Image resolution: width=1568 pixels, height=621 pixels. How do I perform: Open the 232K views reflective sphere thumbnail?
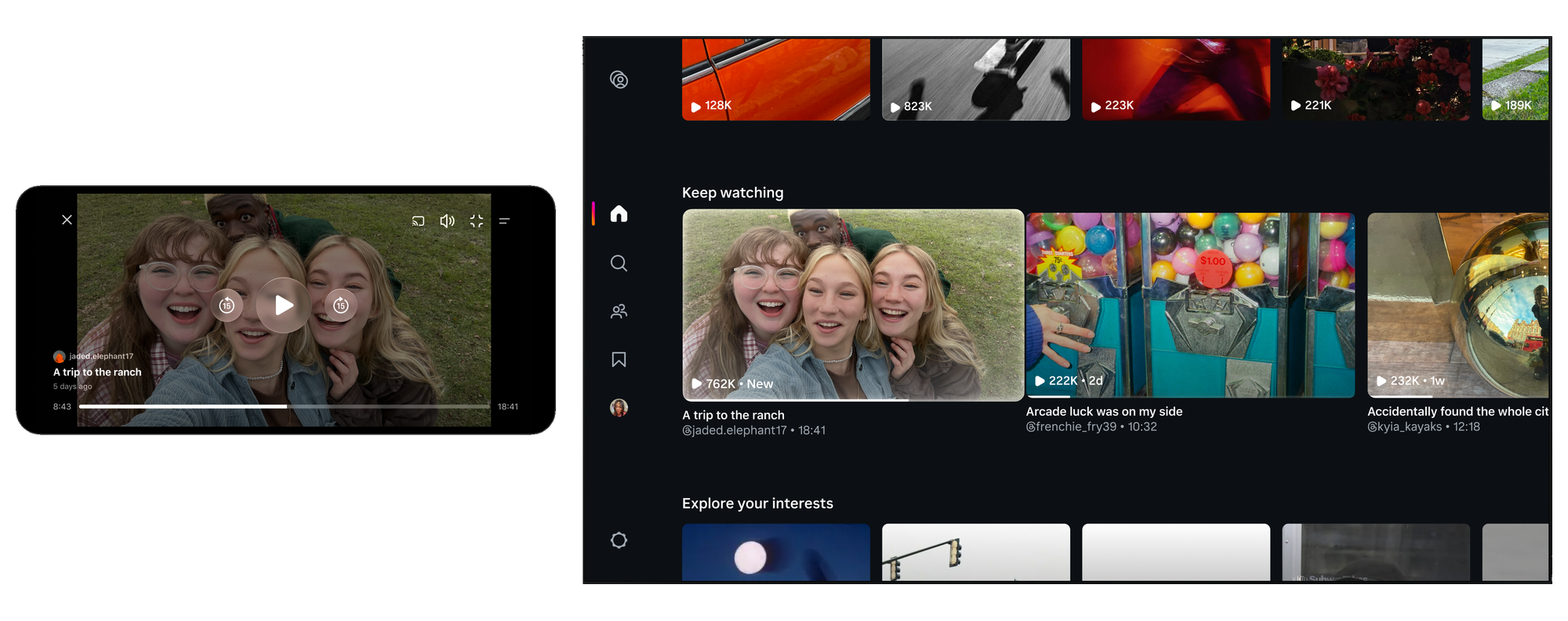(x=1458, y=305)
